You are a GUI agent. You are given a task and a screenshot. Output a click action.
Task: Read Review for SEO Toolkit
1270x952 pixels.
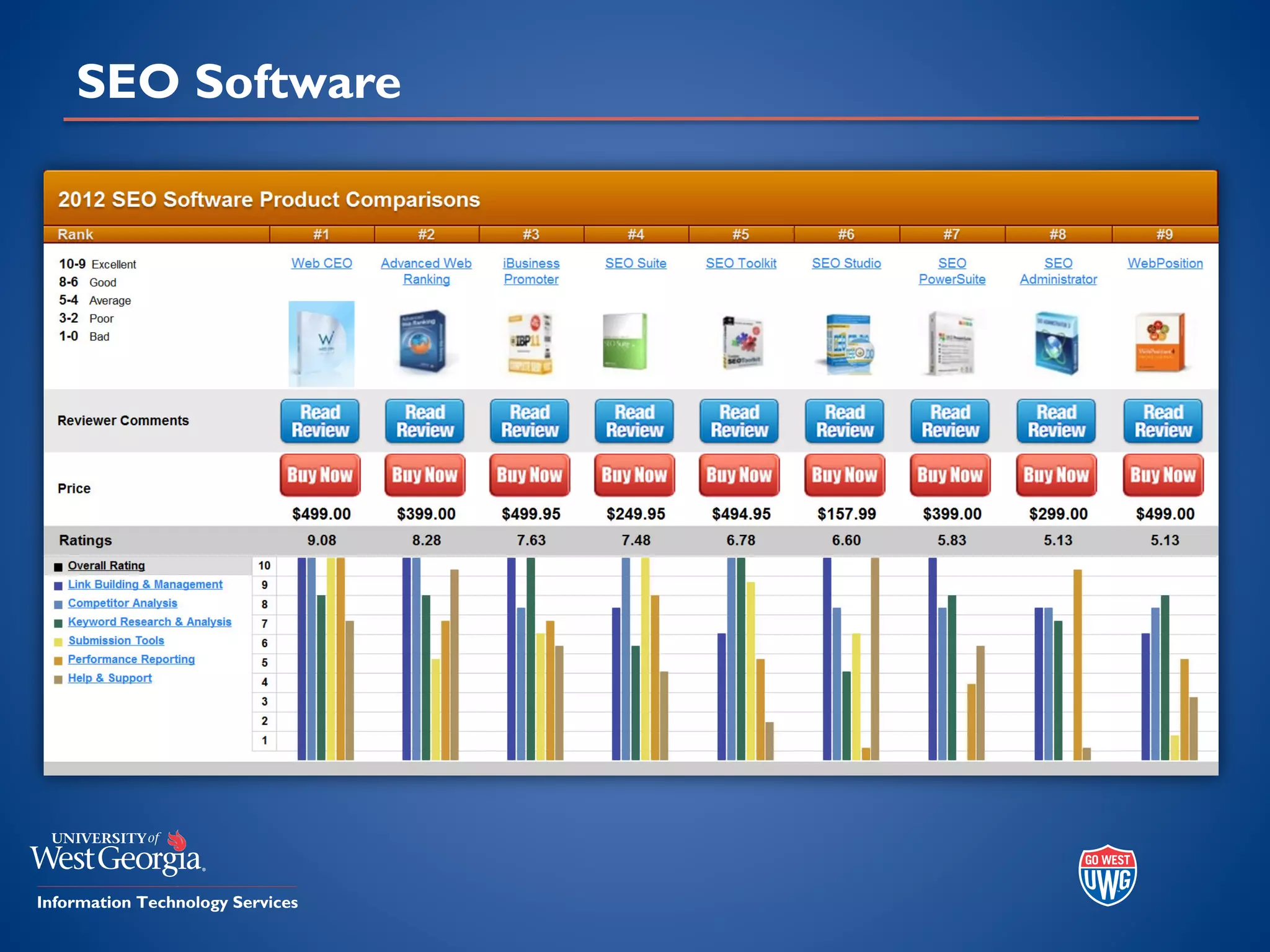pos(739,421)
